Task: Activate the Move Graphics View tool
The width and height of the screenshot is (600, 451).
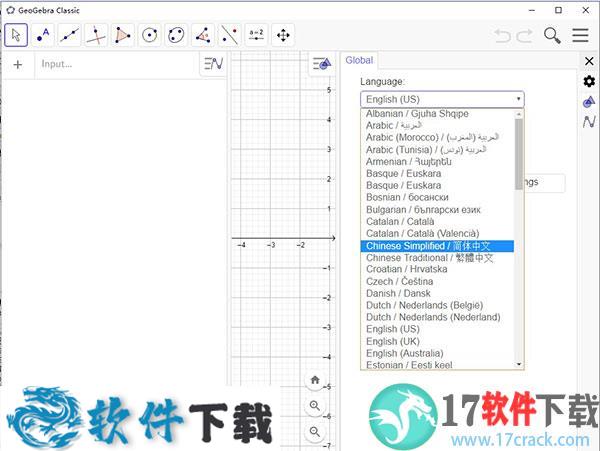Action: click(x=283, y=36)
